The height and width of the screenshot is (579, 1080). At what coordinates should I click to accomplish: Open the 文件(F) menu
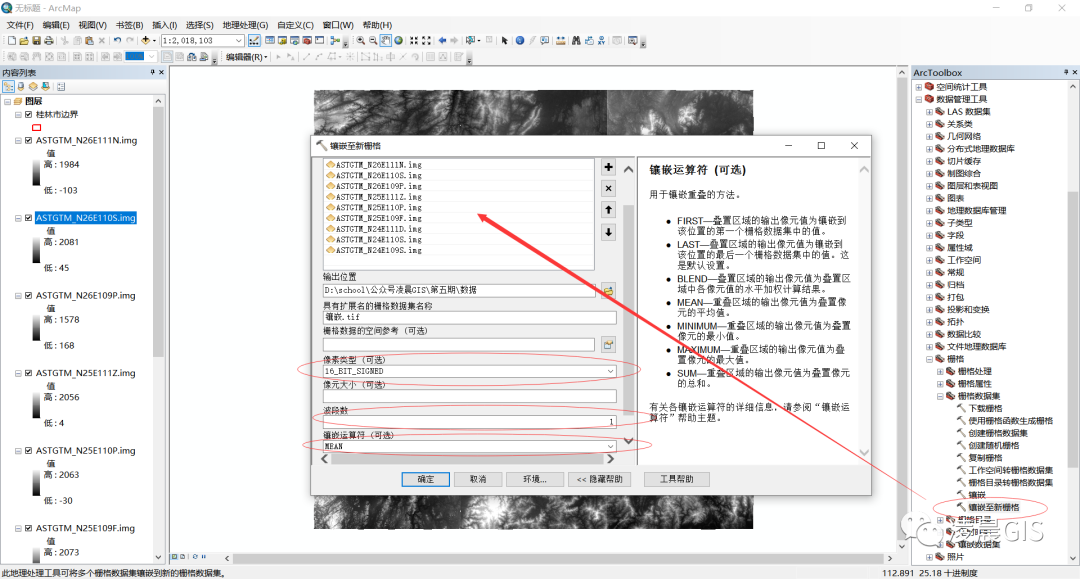tap(20, 25)
